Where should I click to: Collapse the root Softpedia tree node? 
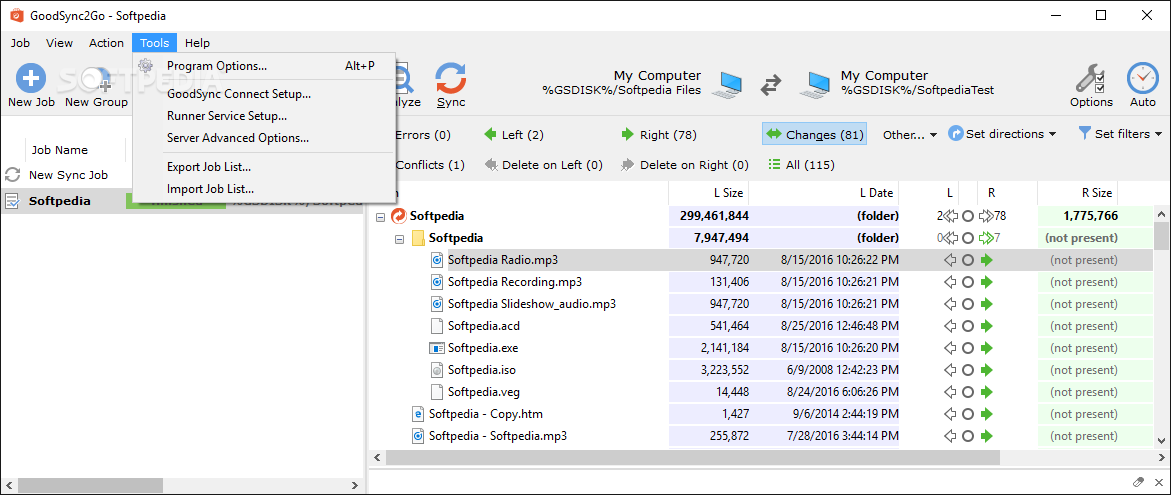coord(380,217)
